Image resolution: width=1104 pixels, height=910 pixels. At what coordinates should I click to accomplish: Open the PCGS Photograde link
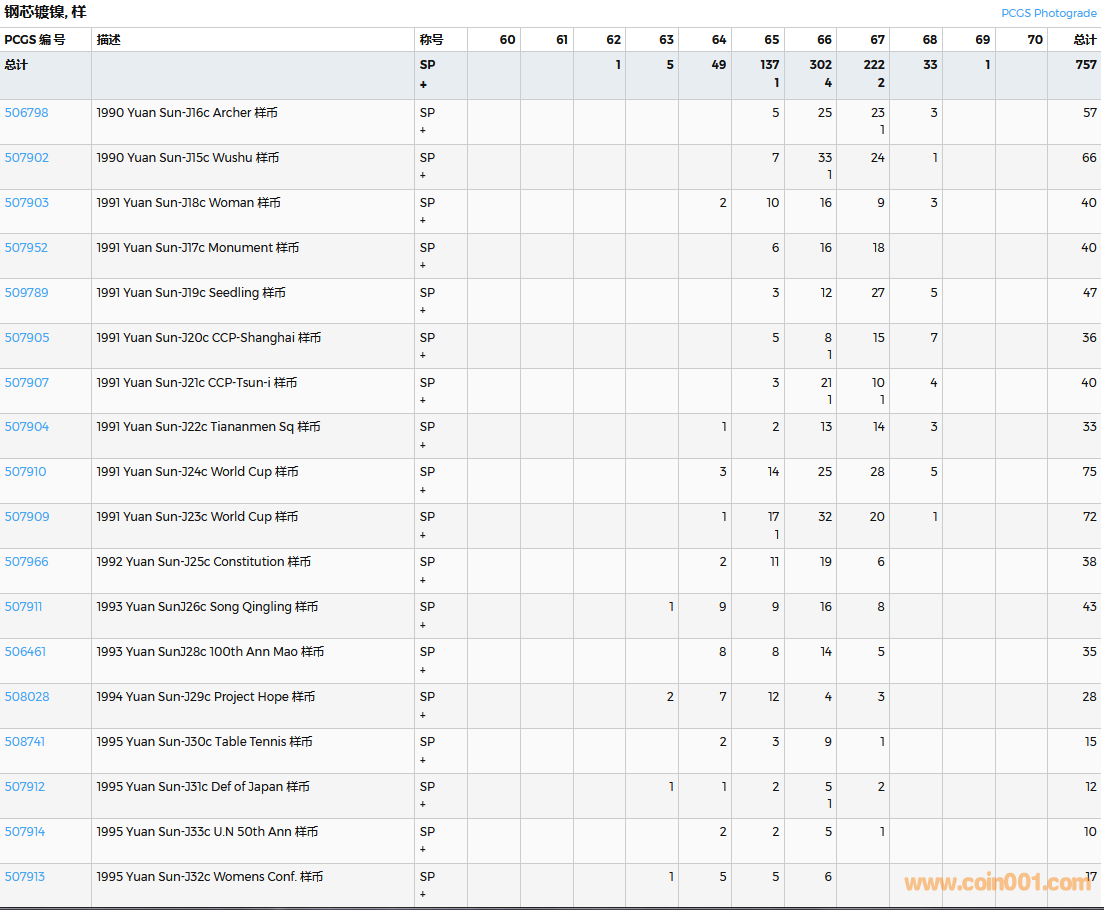coord(1048,13)
